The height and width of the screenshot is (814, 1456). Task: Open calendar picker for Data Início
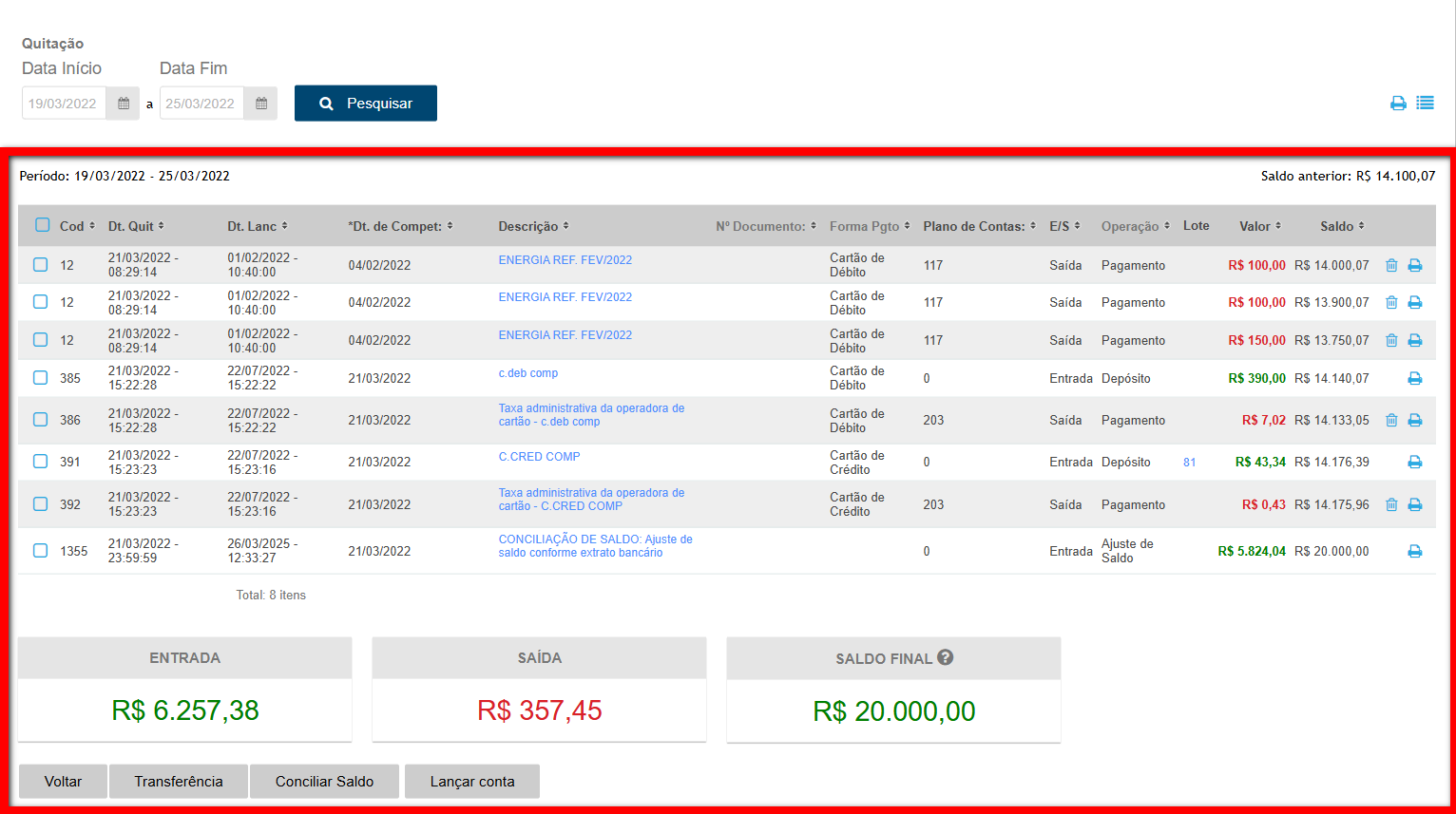(124, 104)
